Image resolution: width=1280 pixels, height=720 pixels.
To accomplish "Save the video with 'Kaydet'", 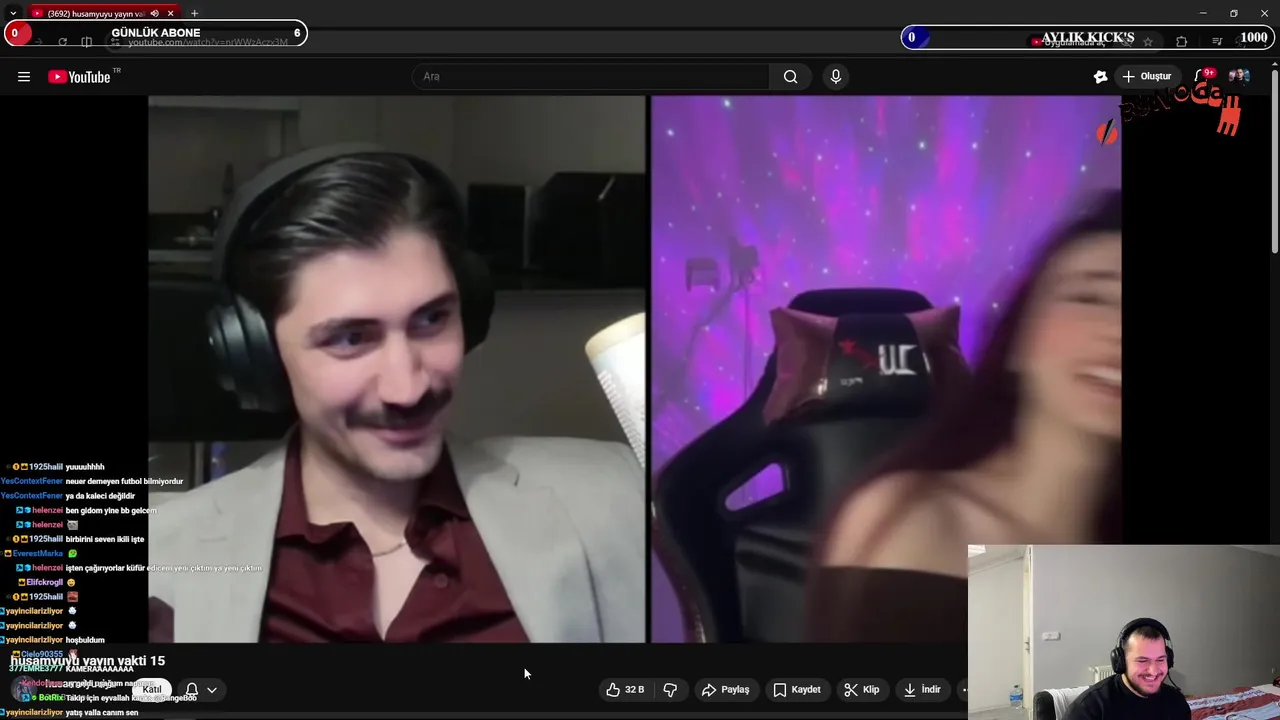I will tap(797, 690).
